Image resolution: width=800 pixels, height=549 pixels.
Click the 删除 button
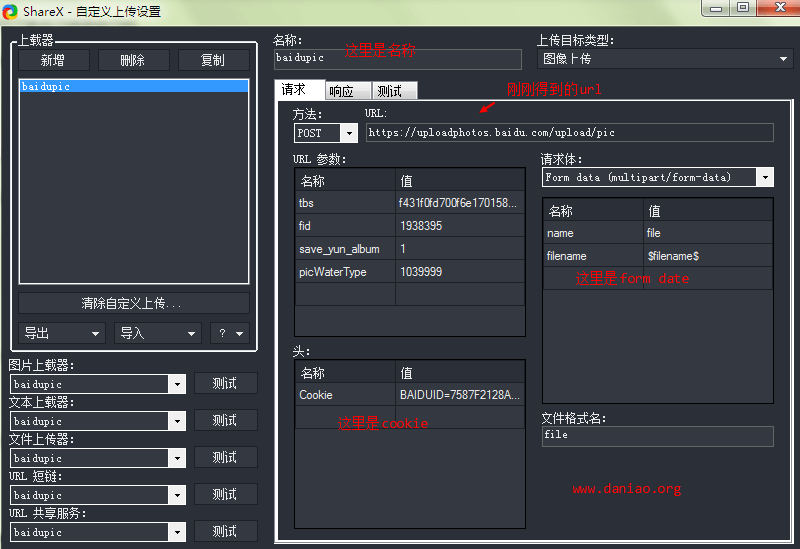coord(133,60)
